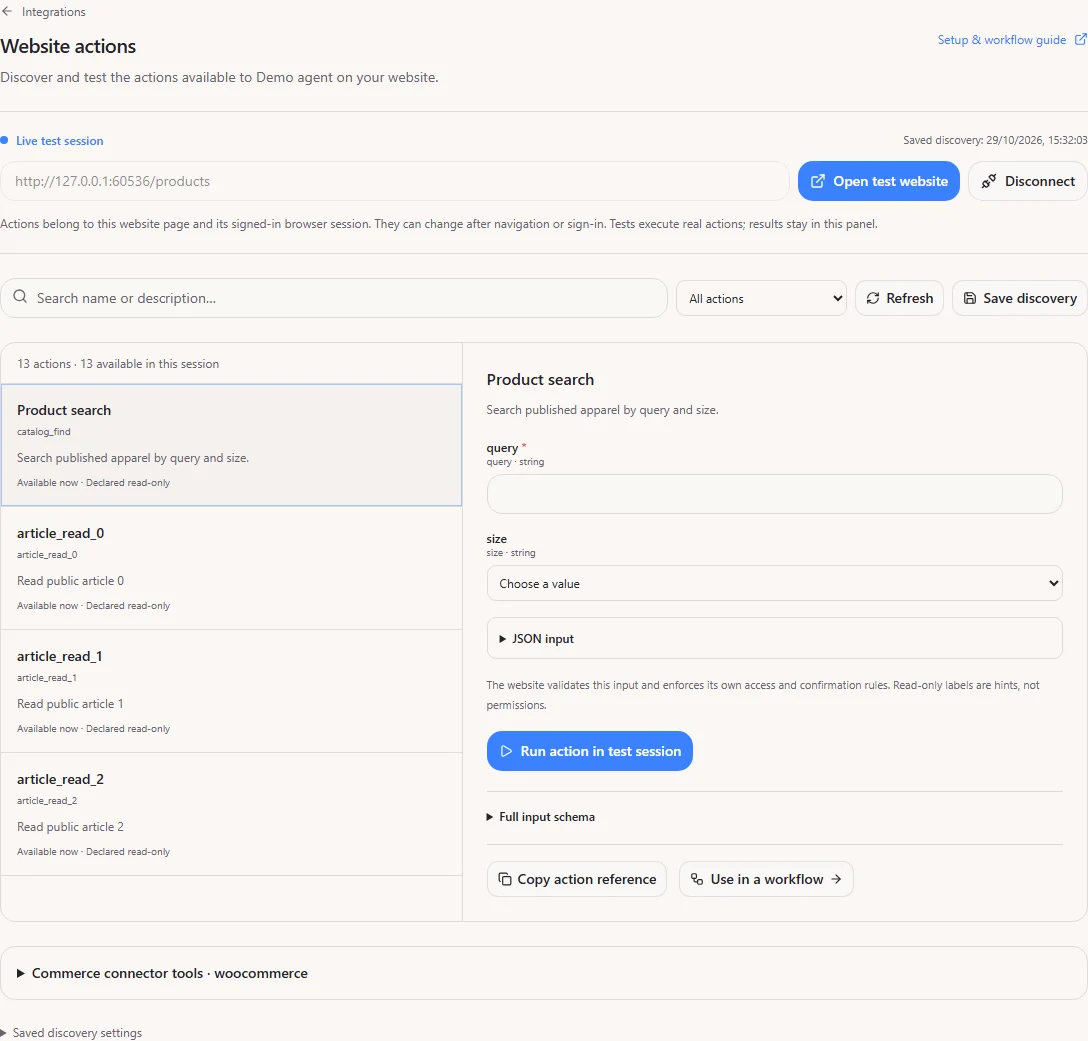This screenshot has width=1088, height=1041.
Task: Click the Website actions page title
Action: click(68, 46)
